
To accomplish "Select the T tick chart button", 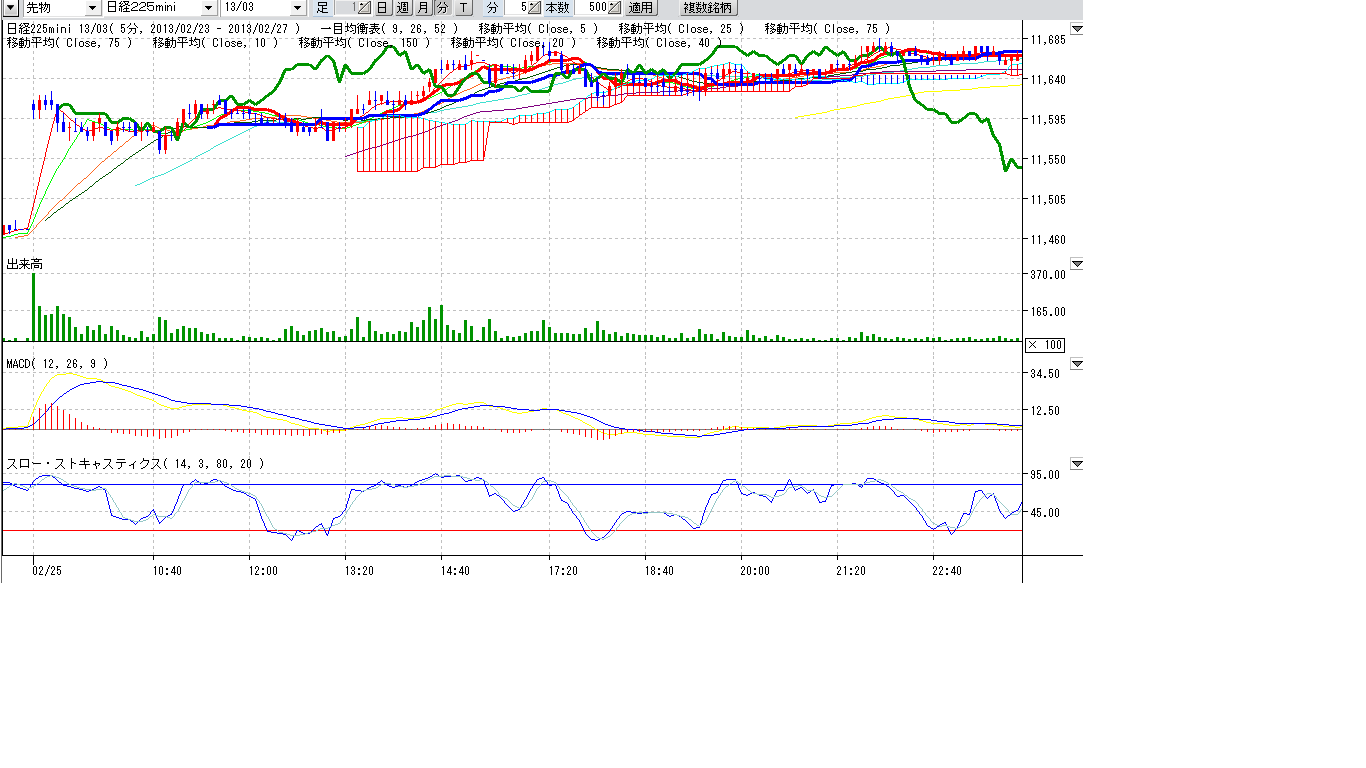I will coord(462,8).
